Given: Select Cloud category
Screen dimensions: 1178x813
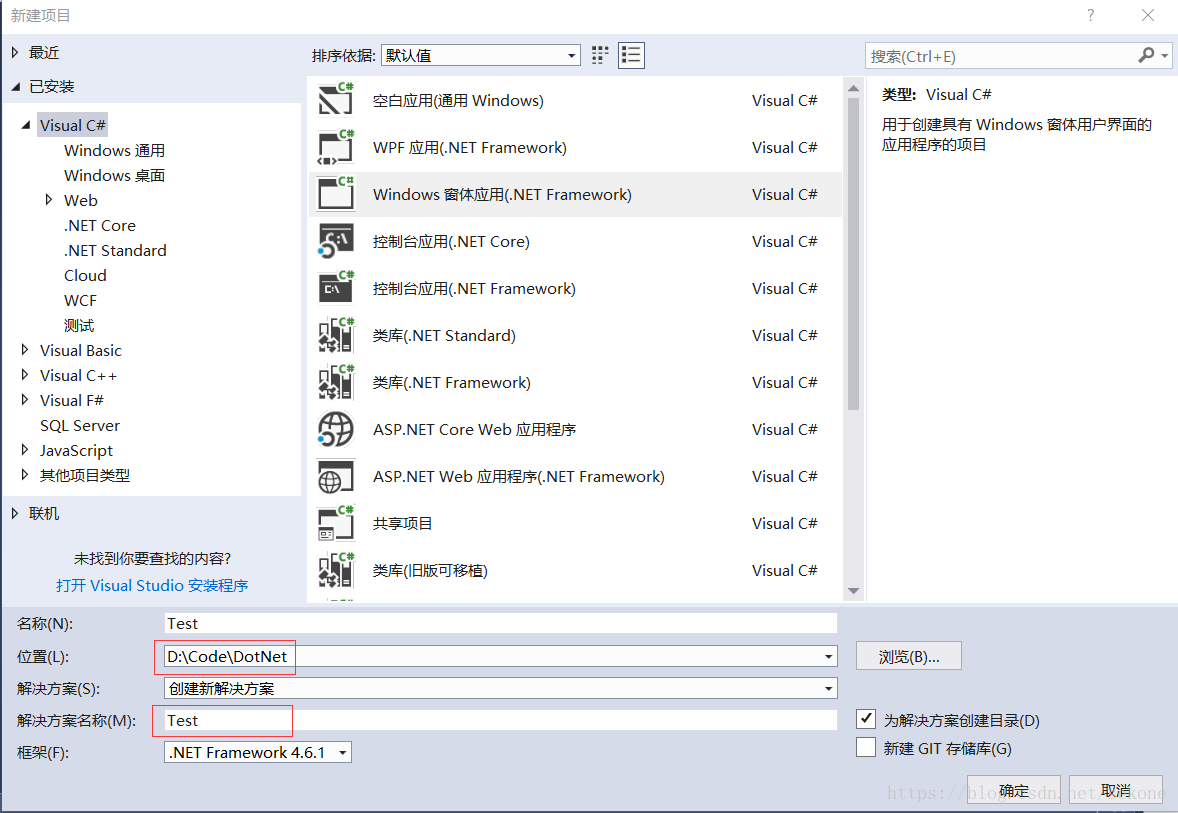Looking at the screenshot, I should pyautogui.click(x=85, y=275).
